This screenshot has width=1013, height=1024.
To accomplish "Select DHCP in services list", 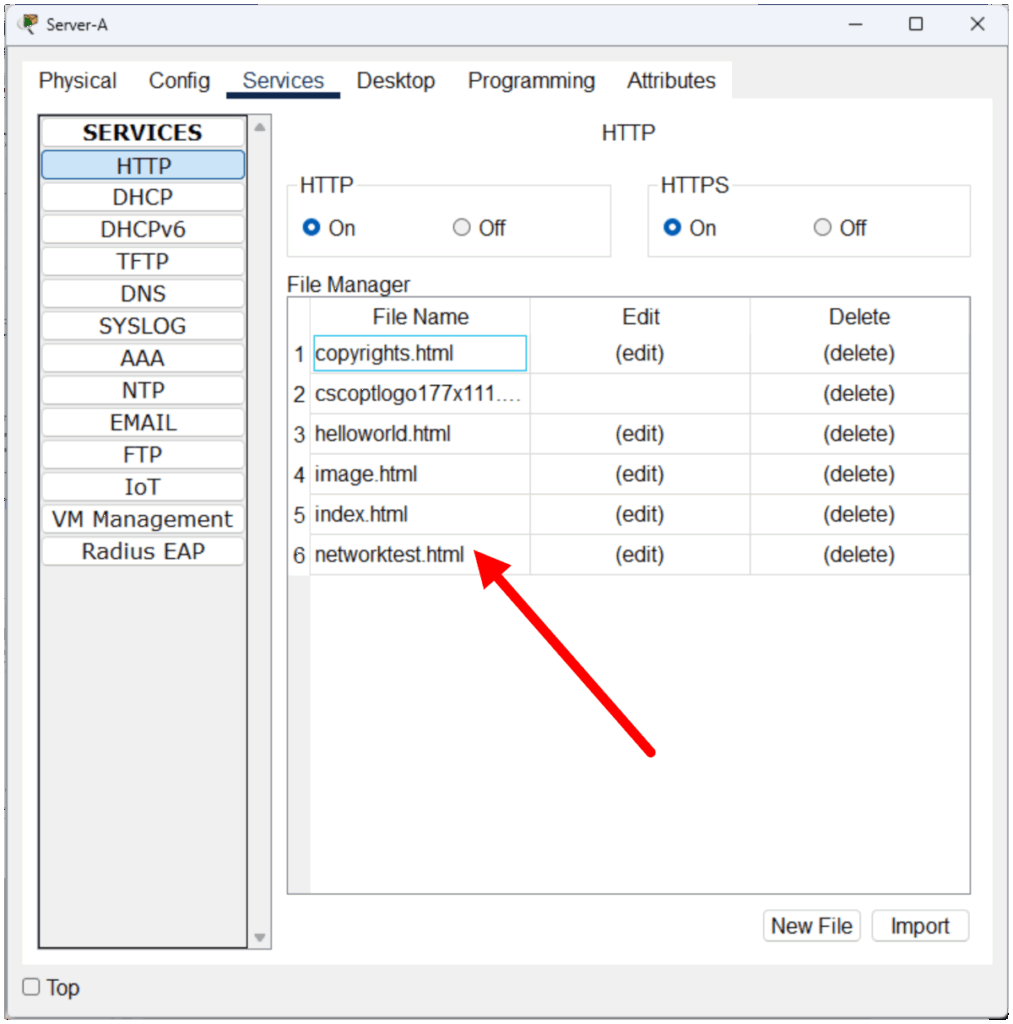I will pos(143,198).
